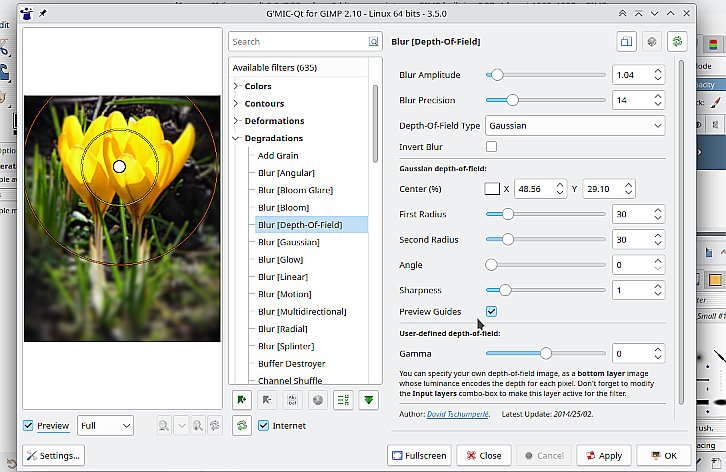The width and height of the screenshot is (726, 472).
Task: Select Blur [Gaussian] in filter list
Action: (288, 242)
